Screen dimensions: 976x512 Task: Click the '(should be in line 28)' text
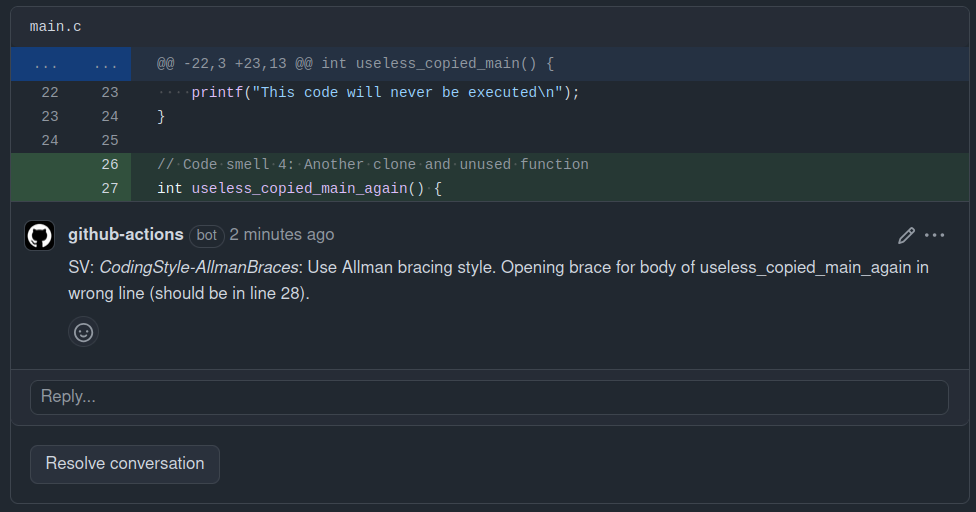227,293
